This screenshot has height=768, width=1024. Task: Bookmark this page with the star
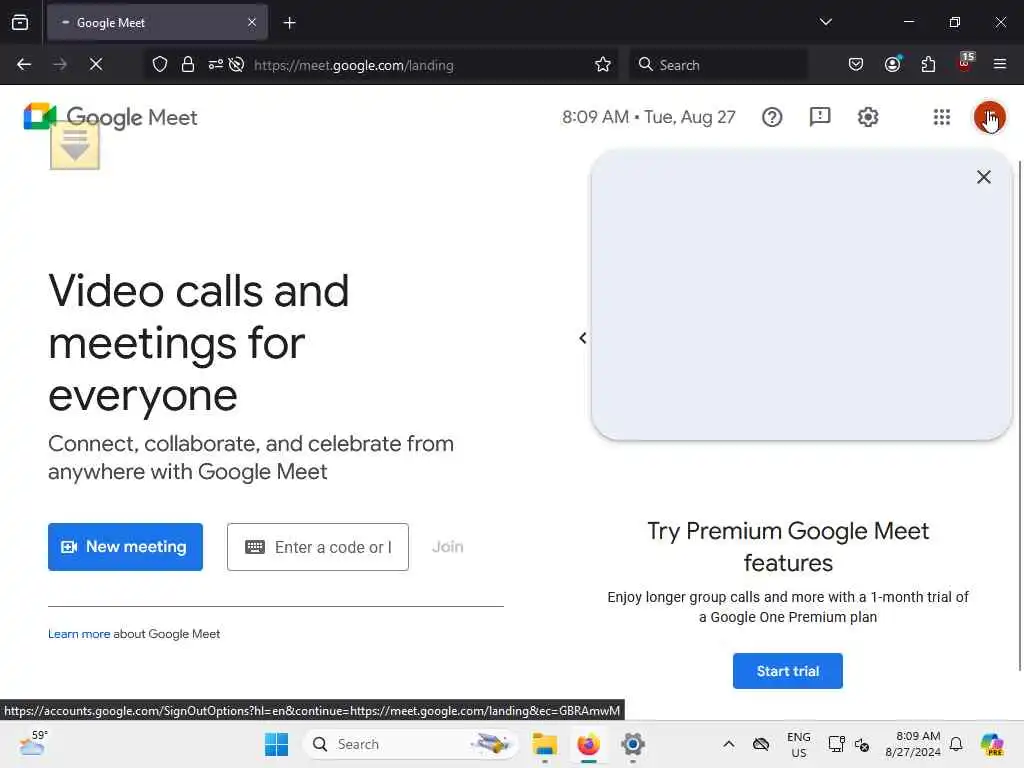click(603, 65)
